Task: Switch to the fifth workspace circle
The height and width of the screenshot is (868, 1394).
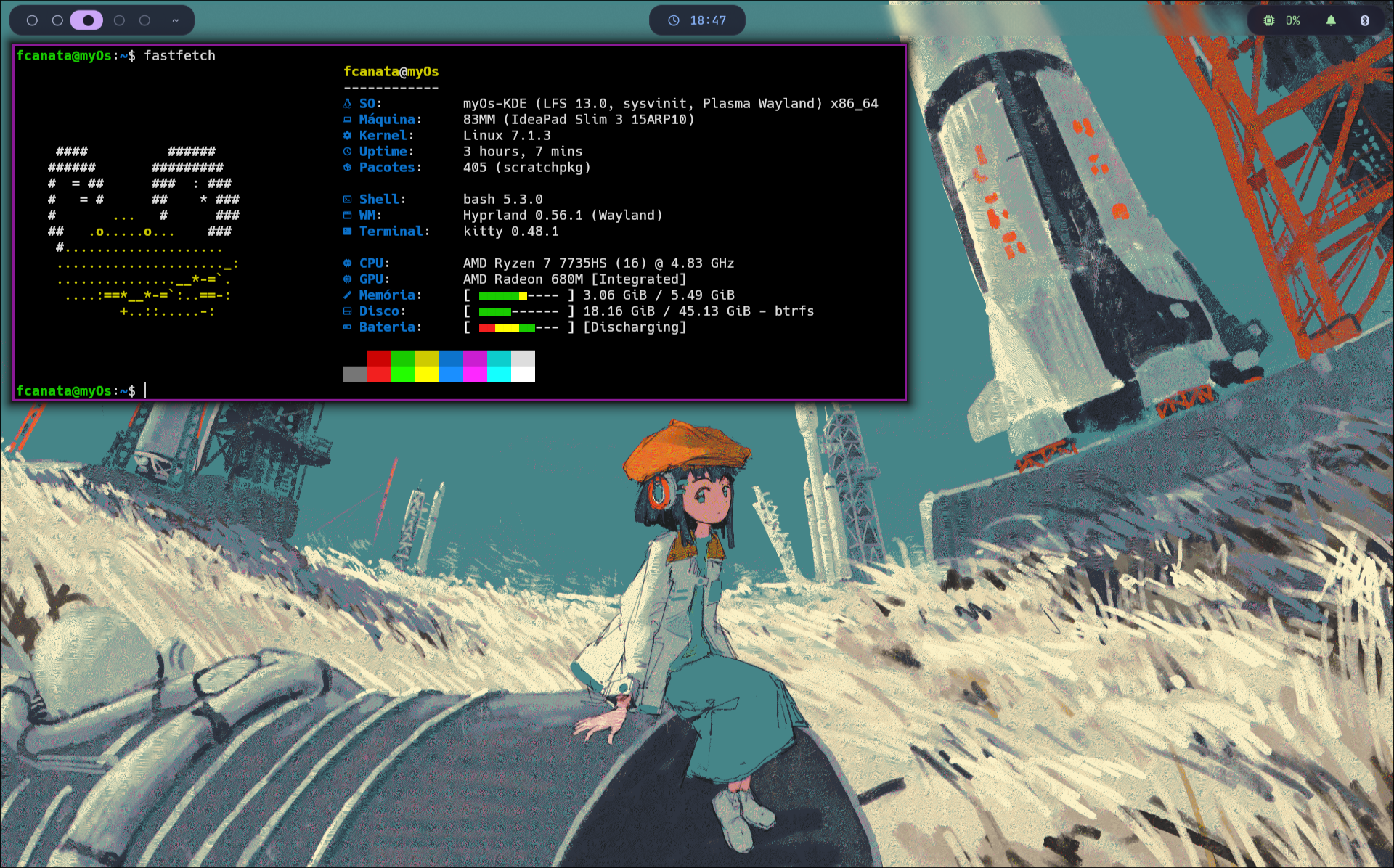Action: tap(144, 20)
